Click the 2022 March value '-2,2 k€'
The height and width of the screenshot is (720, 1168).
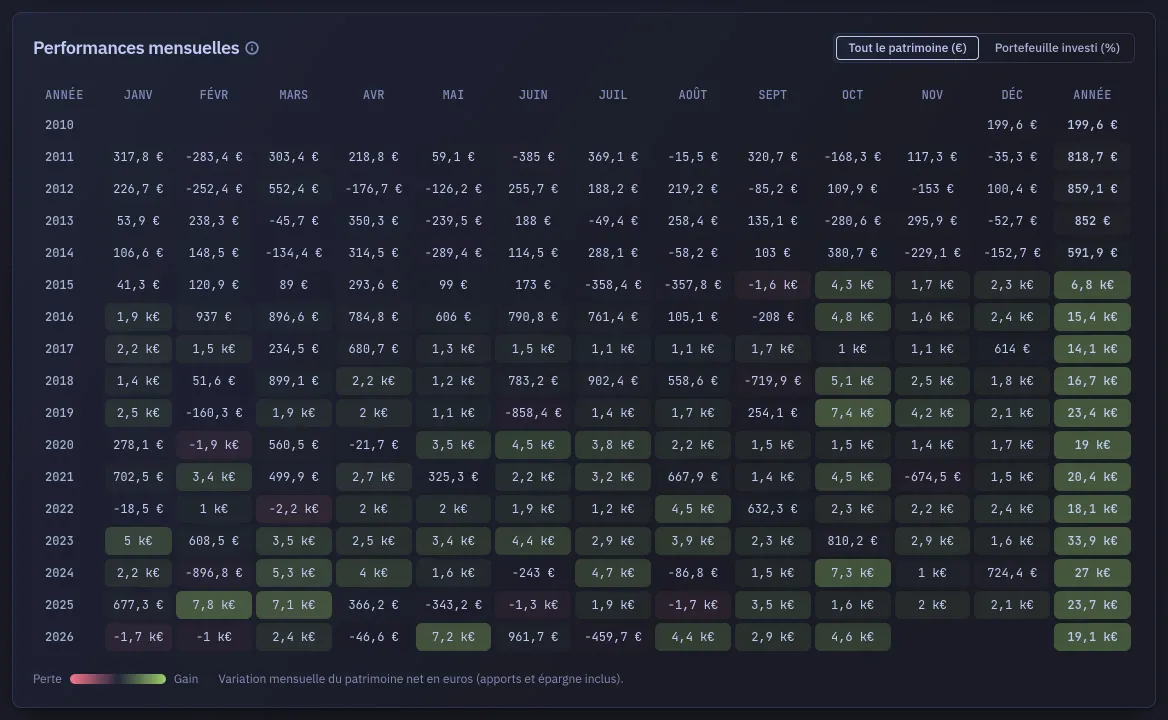tap(293, 509)
